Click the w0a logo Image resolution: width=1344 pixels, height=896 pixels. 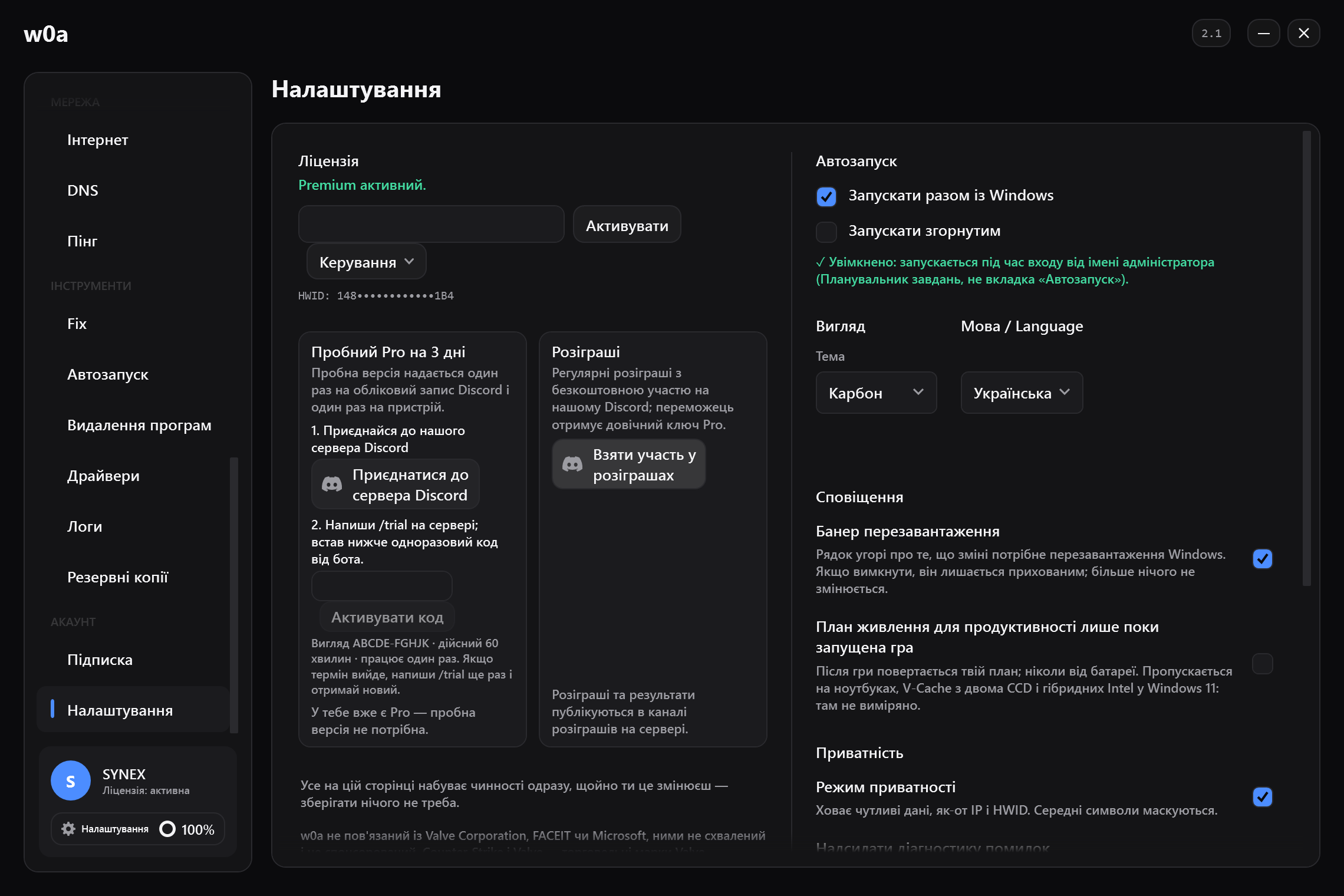pos(46,34)
